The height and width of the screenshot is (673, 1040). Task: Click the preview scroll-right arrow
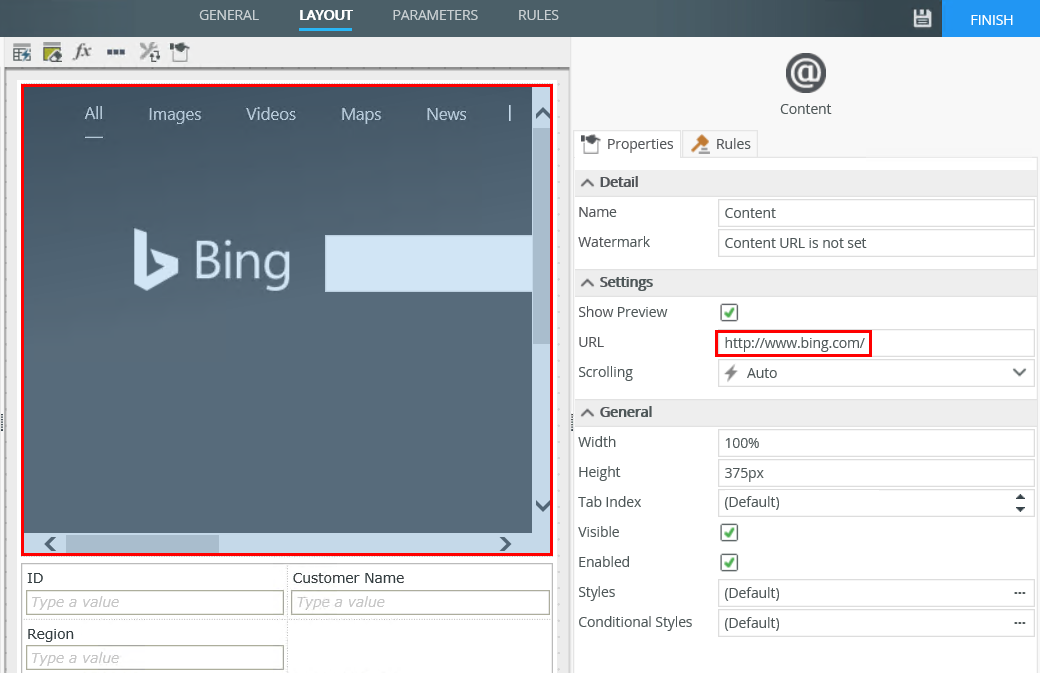tap(505, 544)
